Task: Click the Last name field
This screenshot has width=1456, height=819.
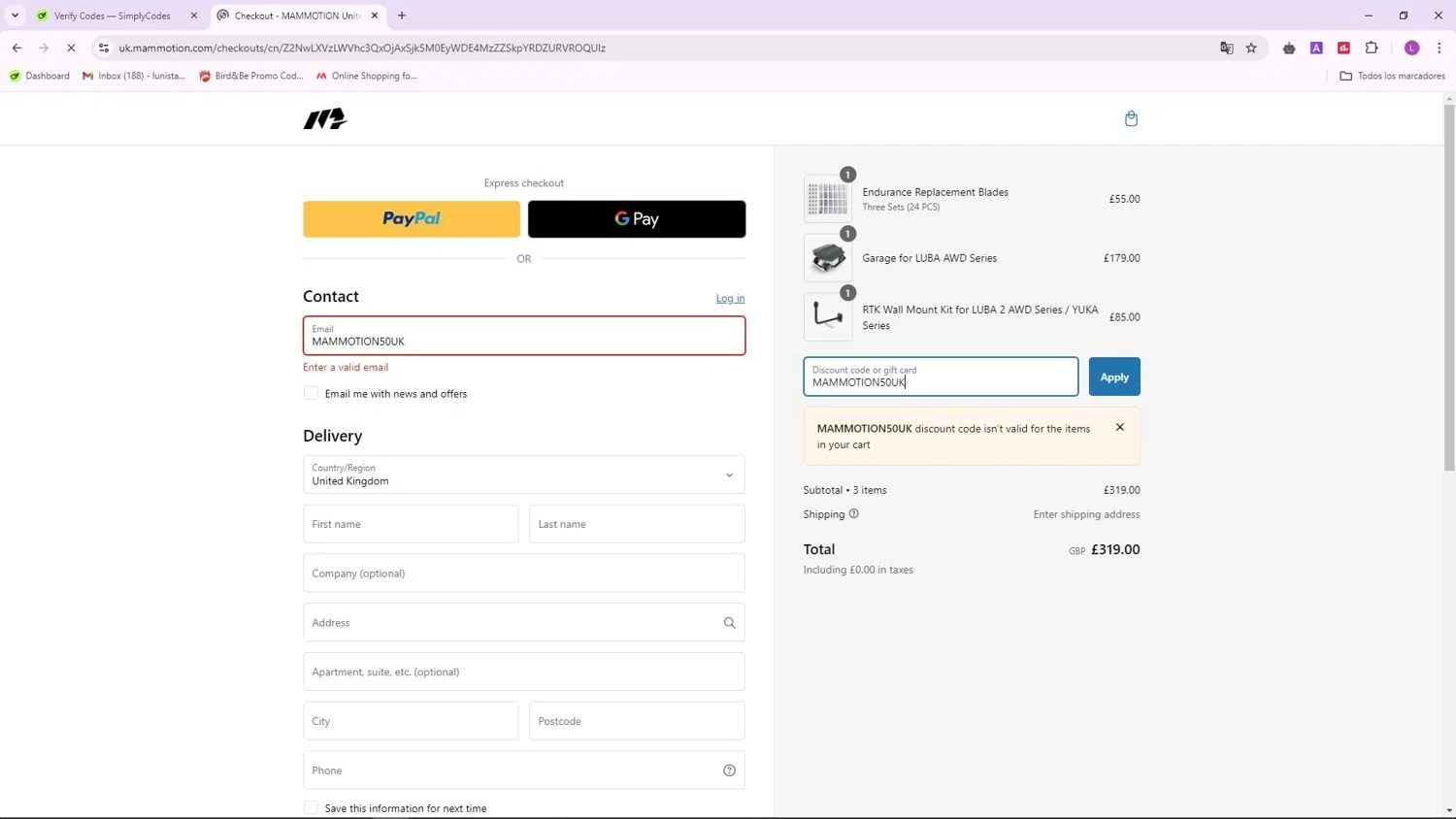Action: pos(637,524)
